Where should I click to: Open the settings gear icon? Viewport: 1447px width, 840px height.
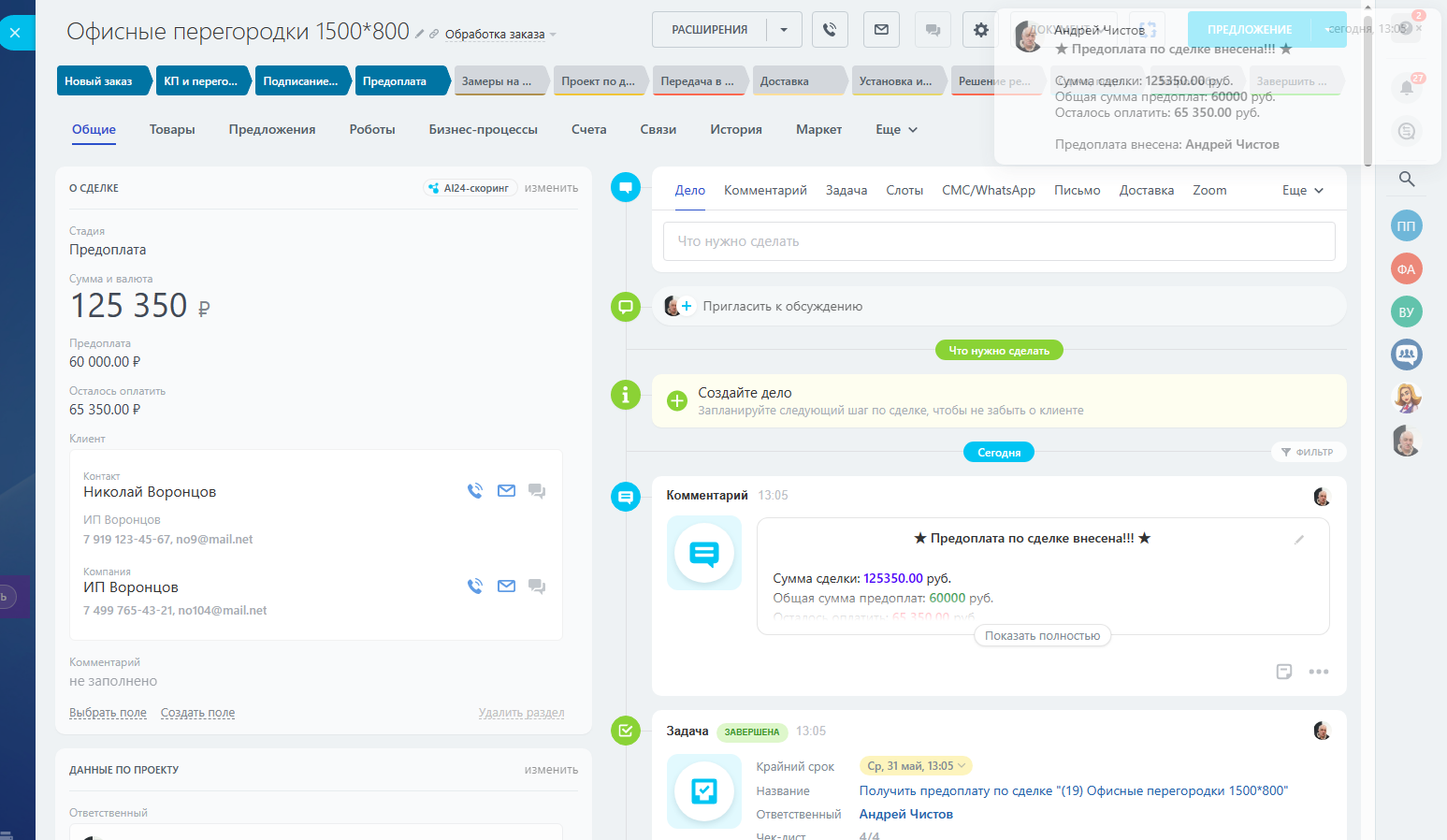pyautogui.click(x=980, y=30)
